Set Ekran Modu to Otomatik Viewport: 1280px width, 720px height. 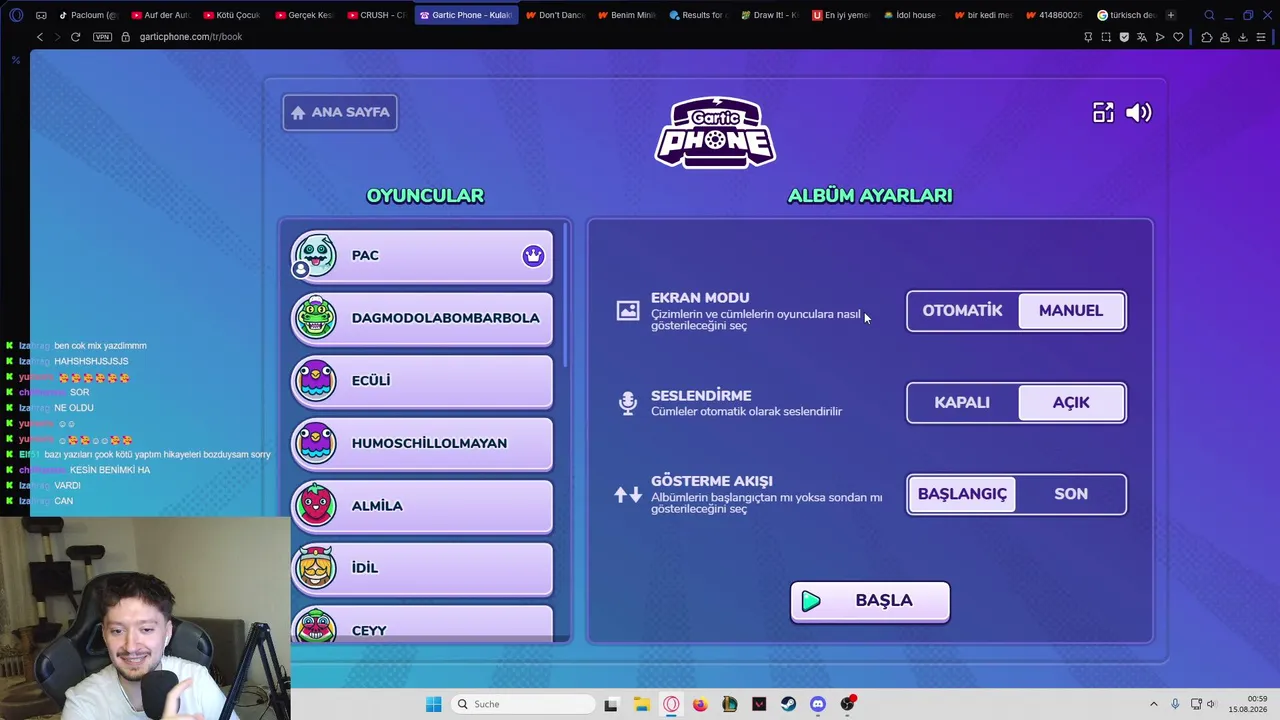coord(962,311)
